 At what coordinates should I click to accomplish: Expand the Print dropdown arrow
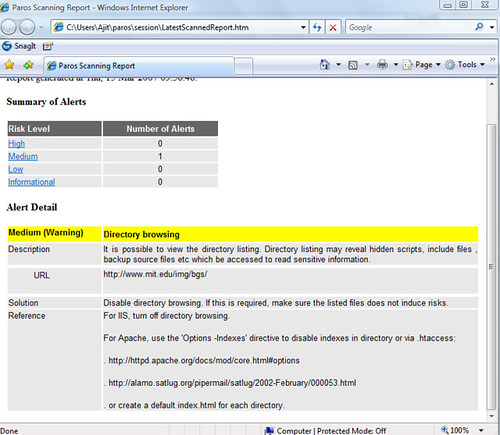click(x=396, y=64)
